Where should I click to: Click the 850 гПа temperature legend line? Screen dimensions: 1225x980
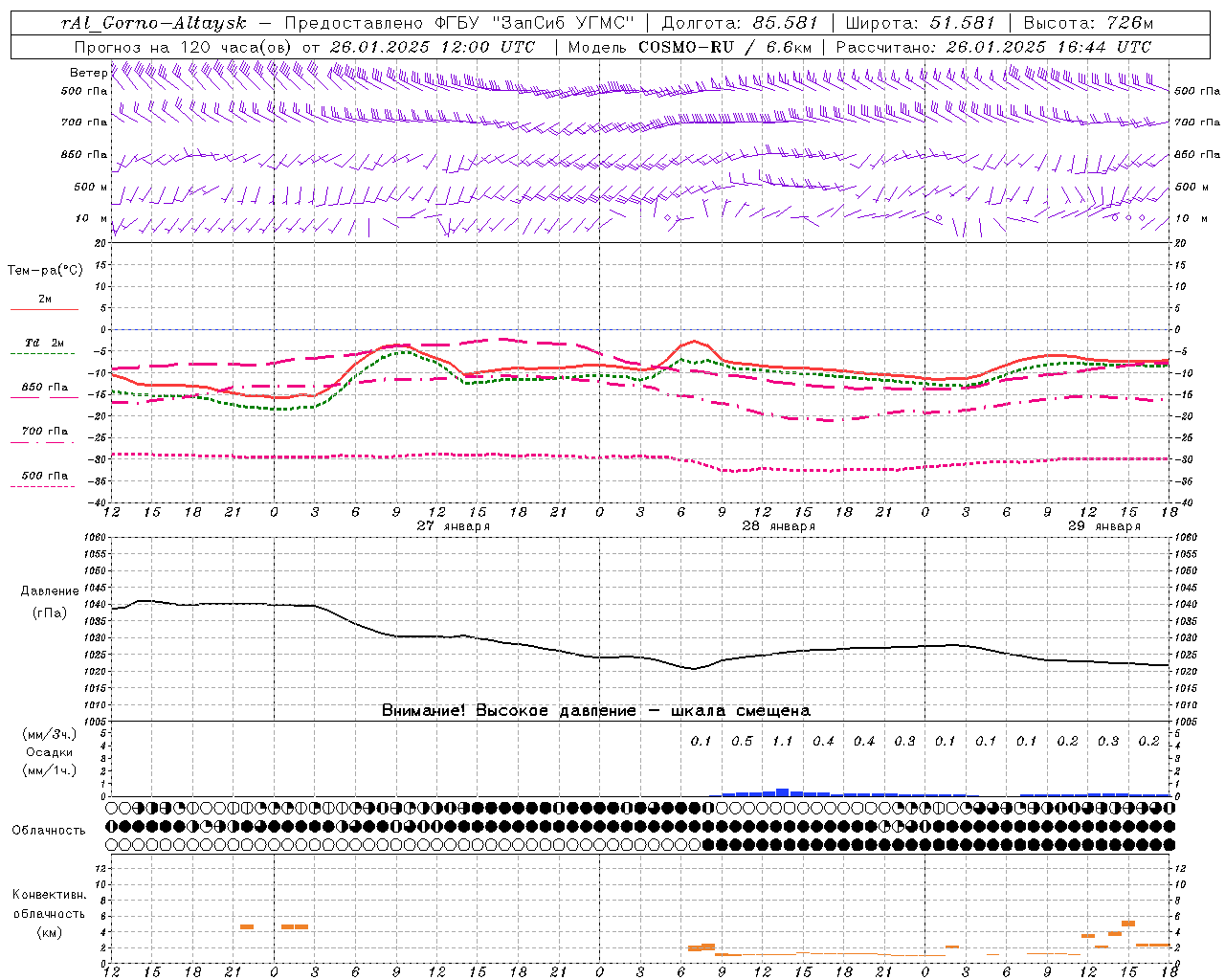tap(43, 397)
